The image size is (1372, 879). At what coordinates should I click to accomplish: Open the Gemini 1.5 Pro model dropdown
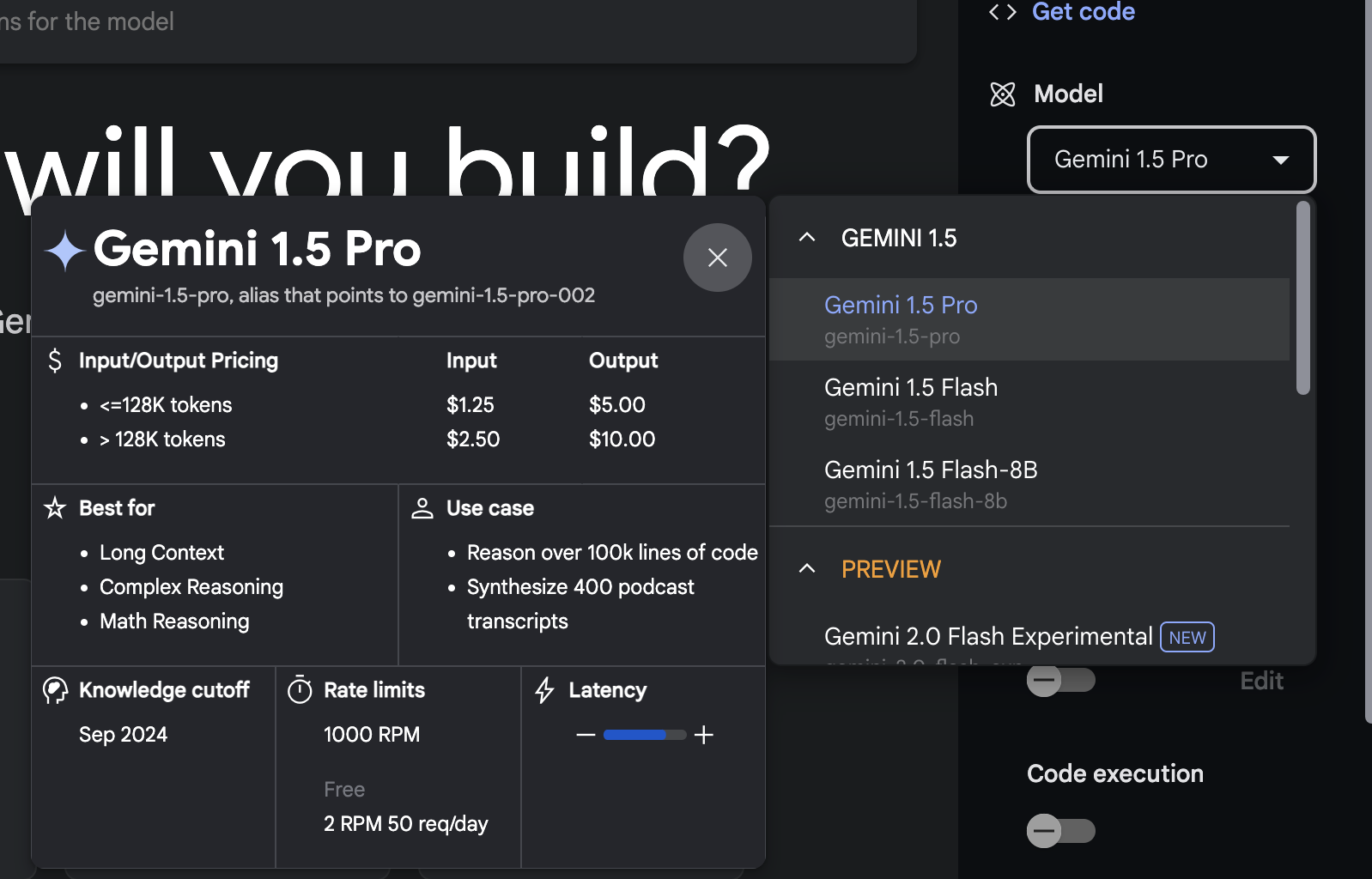click(x=1171, y=160)
